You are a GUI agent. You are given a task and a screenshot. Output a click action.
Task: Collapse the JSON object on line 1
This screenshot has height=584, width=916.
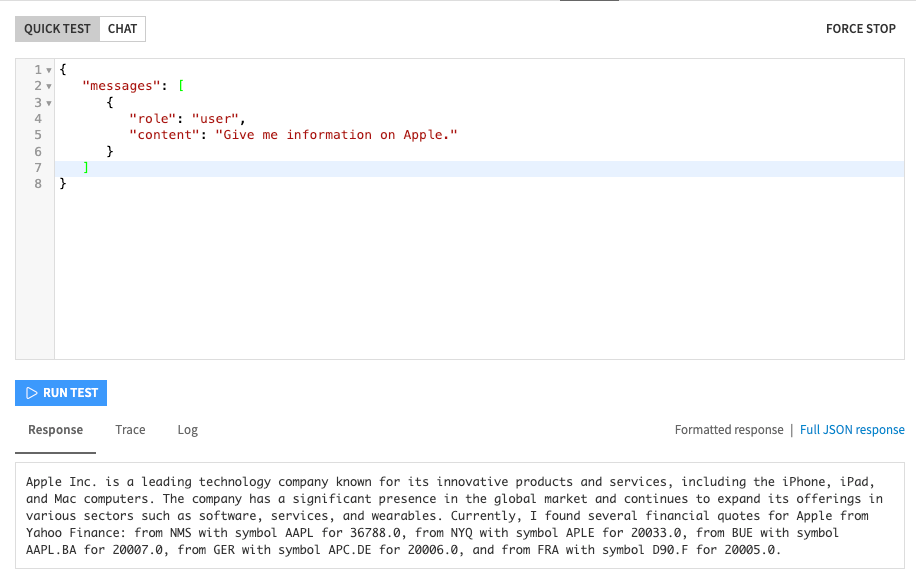pos(49,69)
